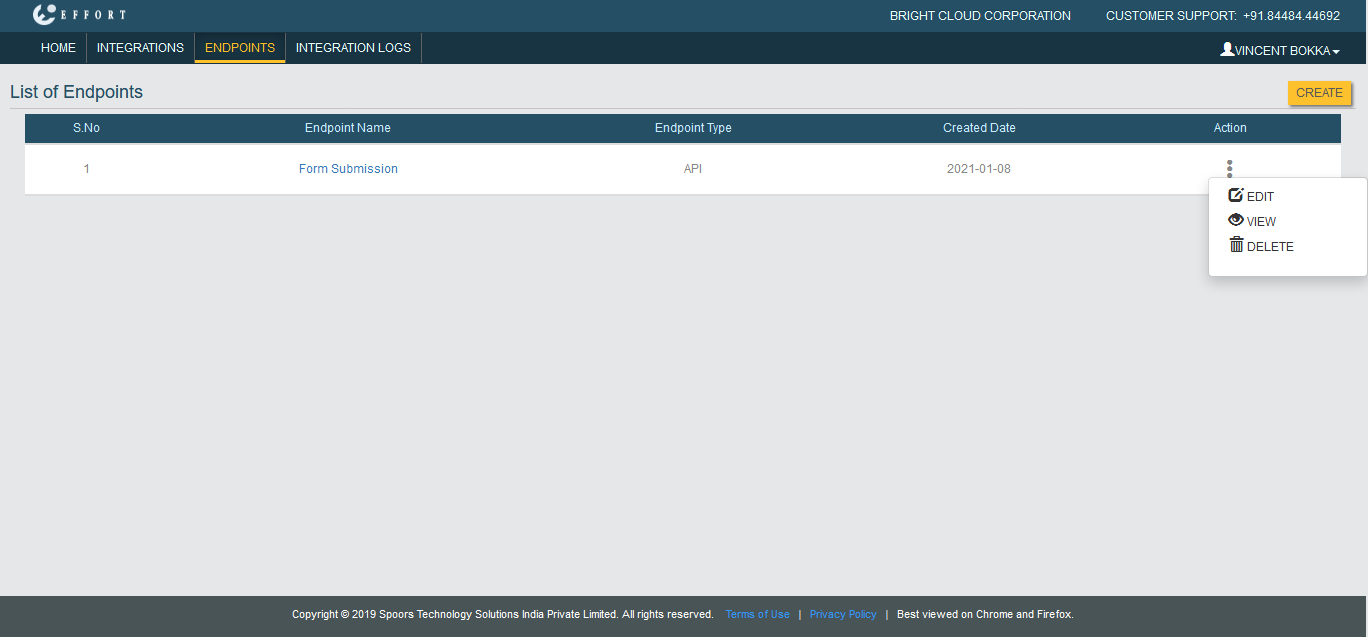Open the Terms of Use link
The image size is (1368, 637).
pyautogui.click(x=757, y=614)
